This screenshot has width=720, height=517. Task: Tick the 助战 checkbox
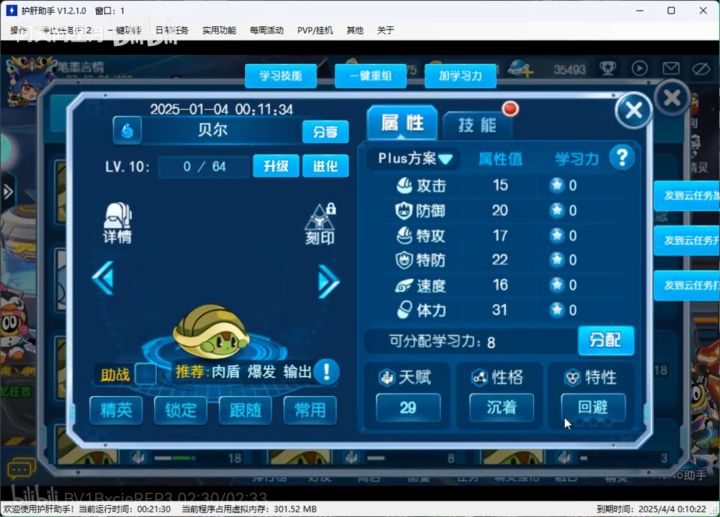tap(146, 374)
